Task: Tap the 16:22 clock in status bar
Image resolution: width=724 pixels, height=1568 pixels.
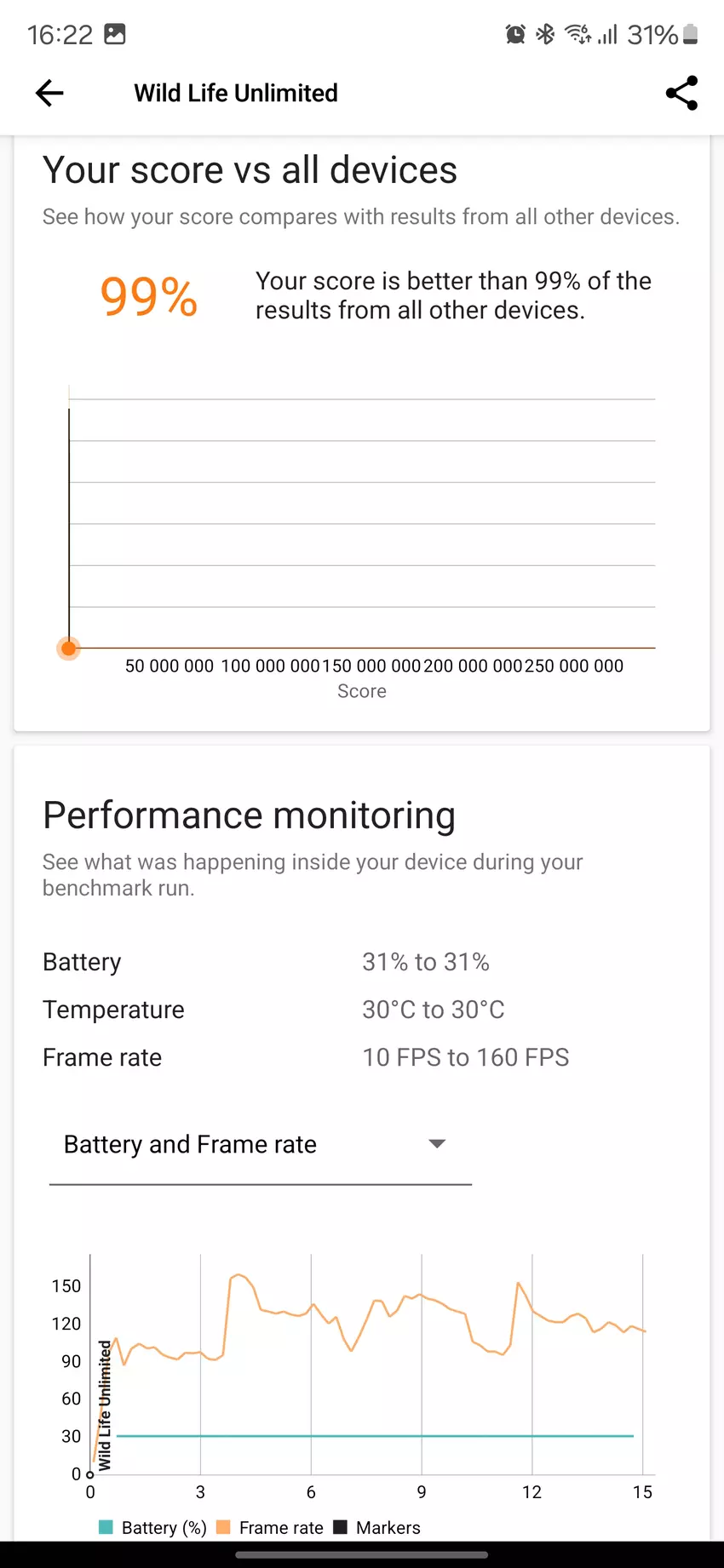Action: [60, 34]
